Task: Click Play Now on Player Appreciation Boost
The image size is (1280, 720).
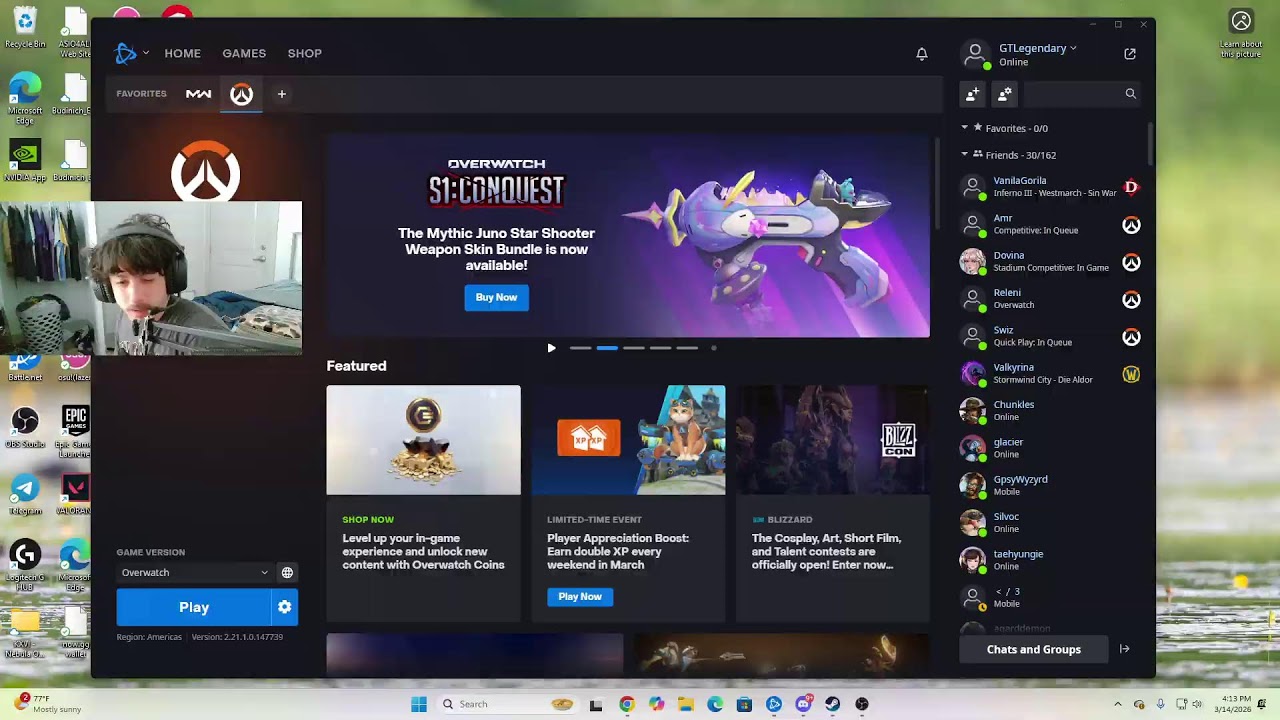Action: click(580, 597)
